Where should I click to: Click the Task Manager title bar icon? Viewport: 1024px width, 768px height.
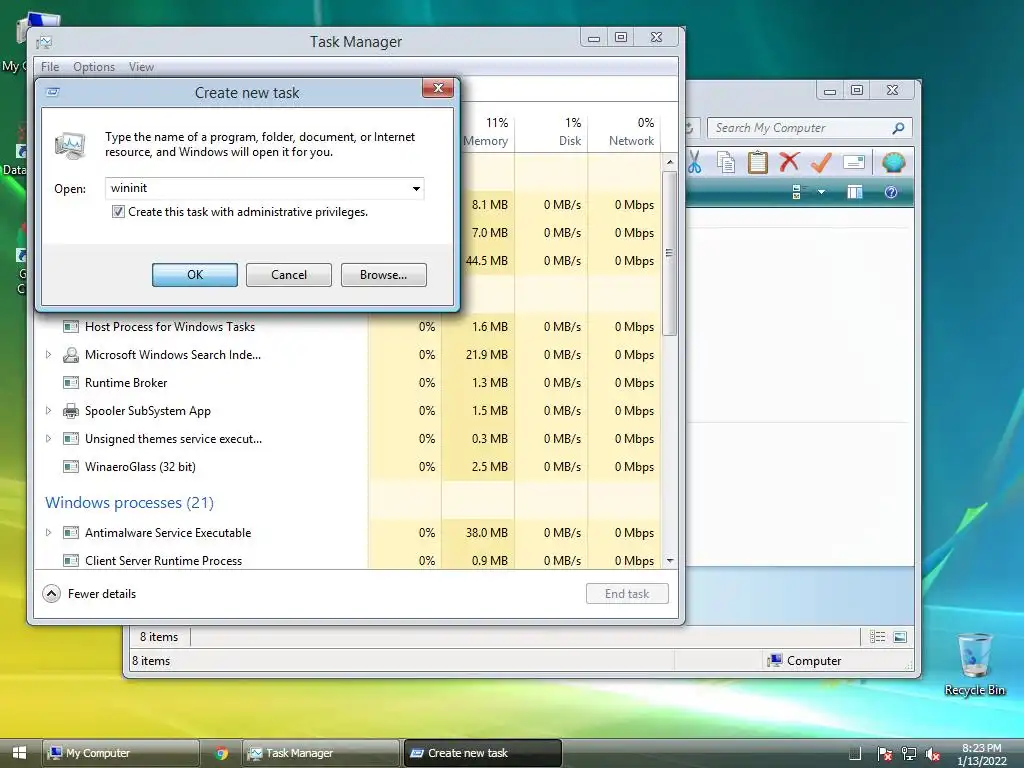pyautogui.click(x=44, y=42)
